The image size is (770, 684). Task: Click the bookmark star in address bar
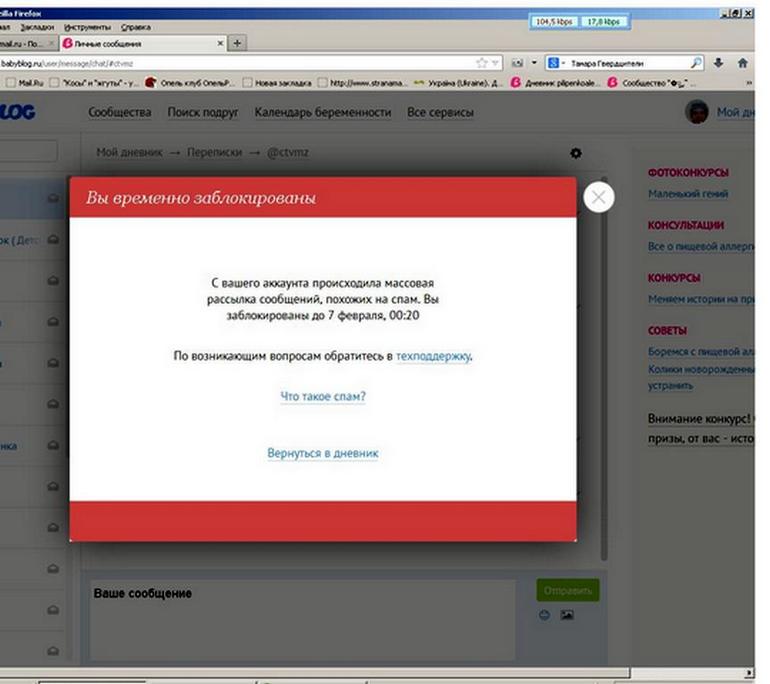(x=482, y=62)
